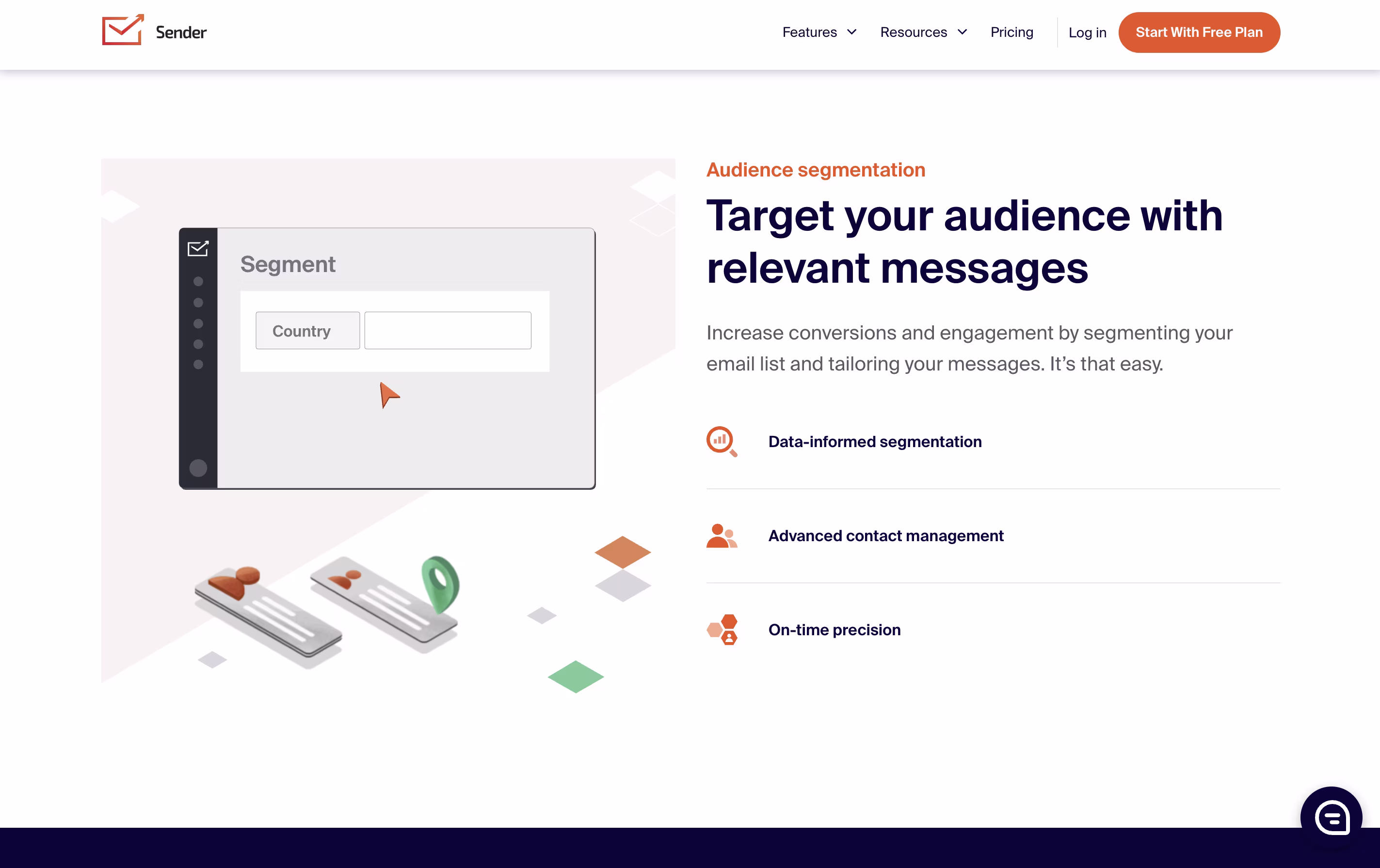Image resolution: width=1380 pixels, height=868 pixels.
Task: Expand On-time precision item
Action: (834, 629)
